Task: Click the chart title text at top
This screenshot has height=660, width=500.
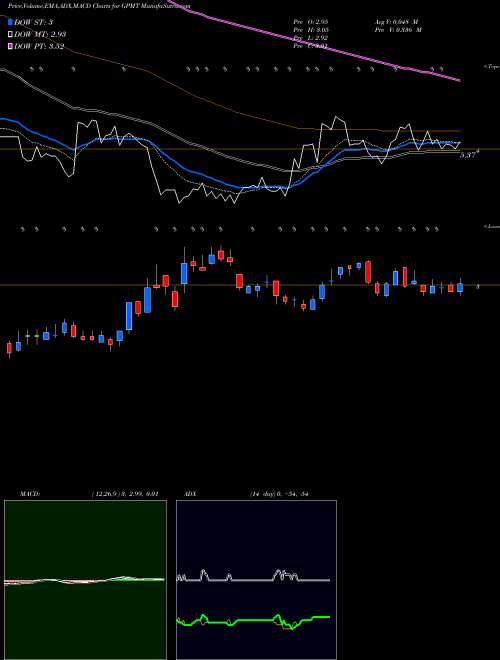Action: coord(99,6)
